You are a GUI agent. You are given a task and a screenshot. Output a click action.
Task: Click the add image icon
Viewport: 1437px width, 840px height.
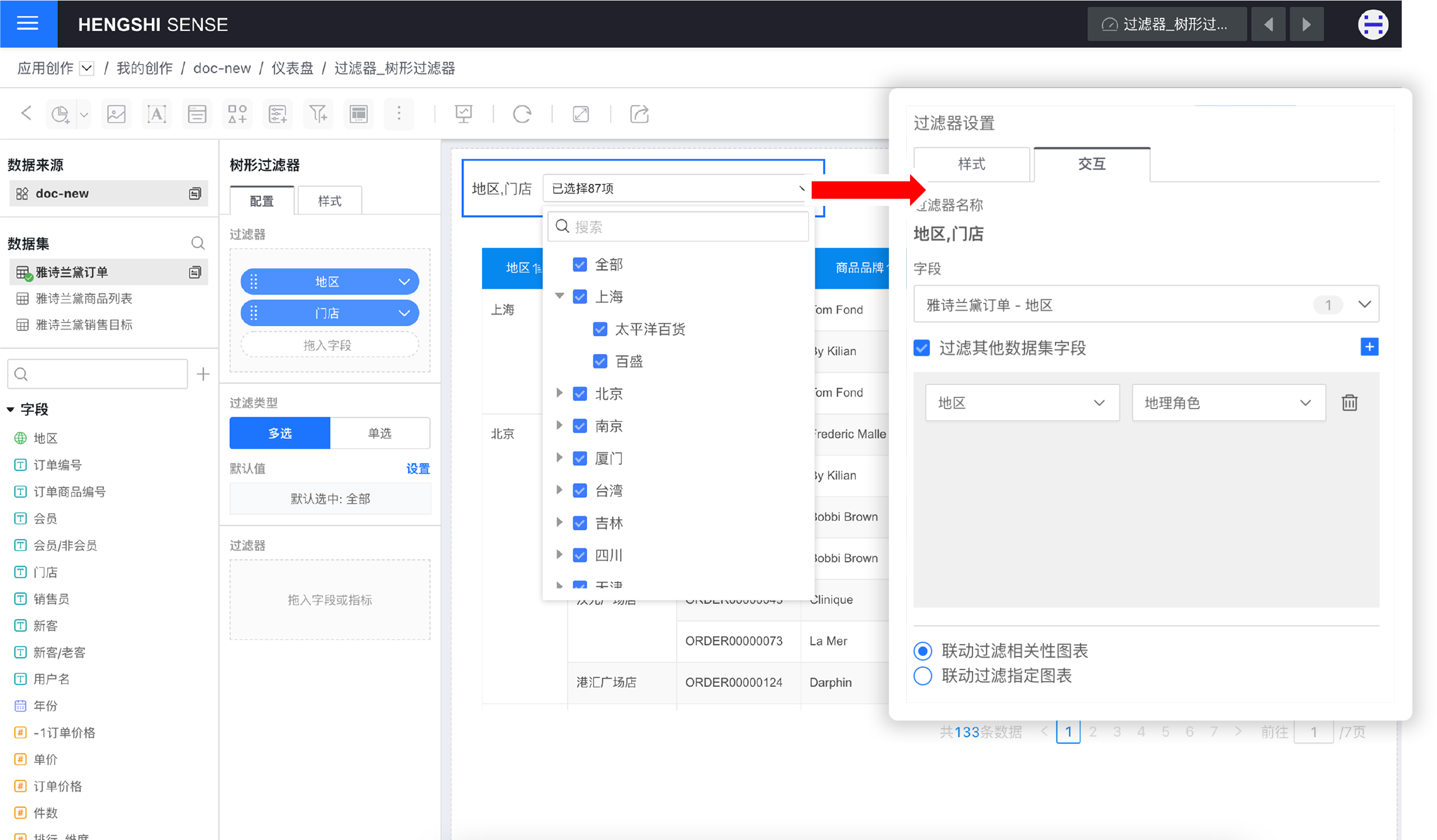point(116,114)
